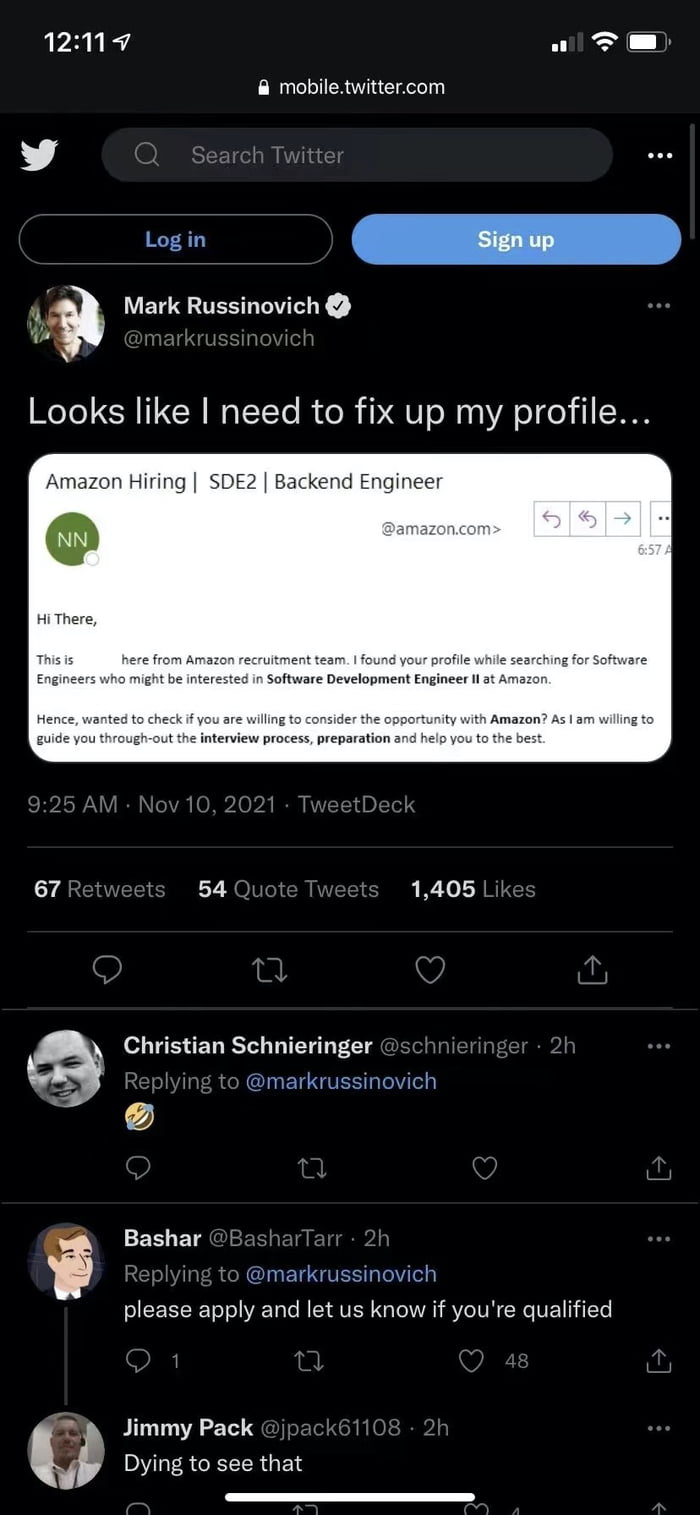Retweet Mark Russinovich's main tweet
The height and width of the screenshot is (1515, 700).
pos(270,969)
